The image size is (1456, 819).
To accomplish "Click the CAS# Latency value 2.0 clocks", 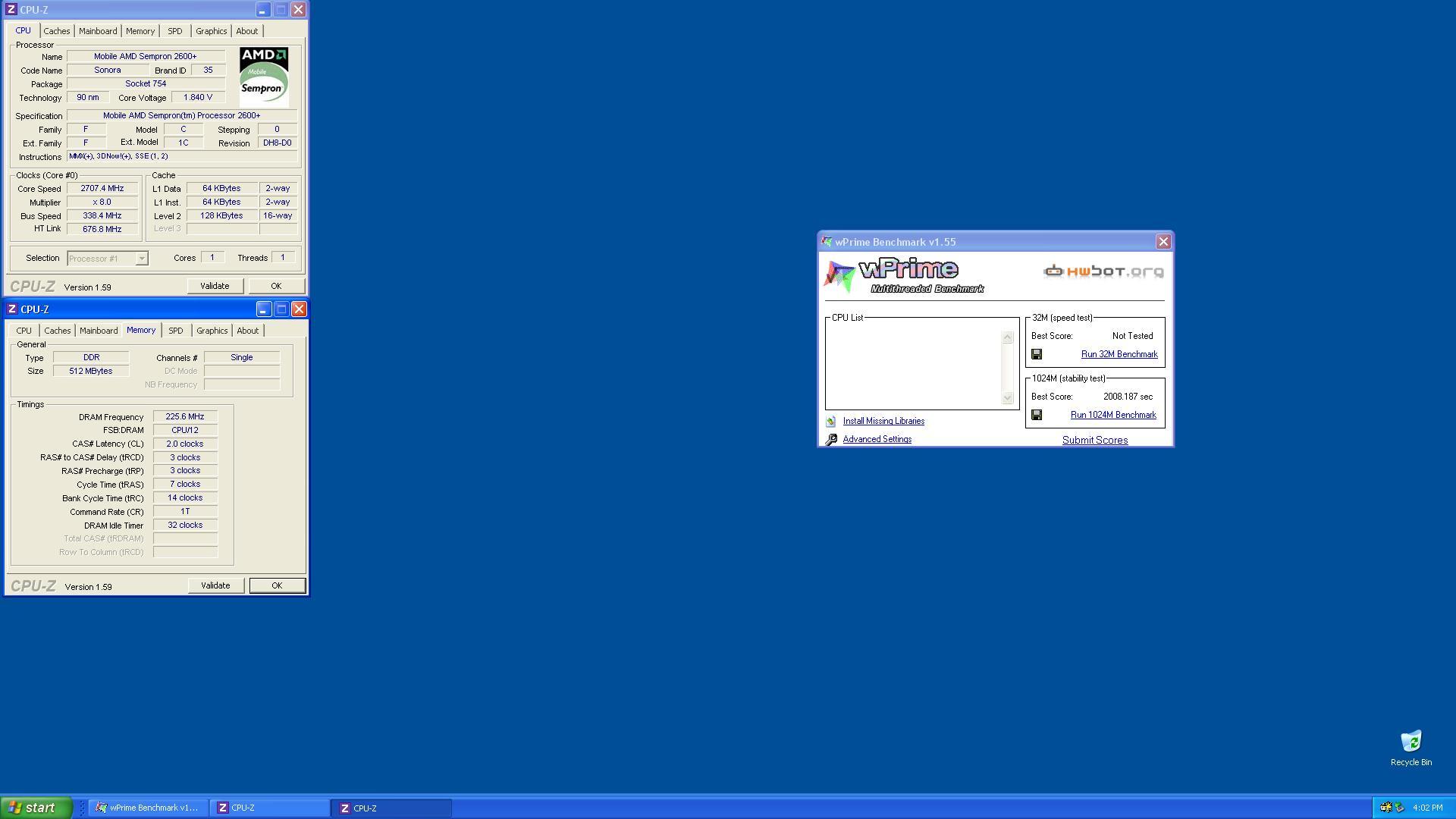I will click(x=185, y=444).
